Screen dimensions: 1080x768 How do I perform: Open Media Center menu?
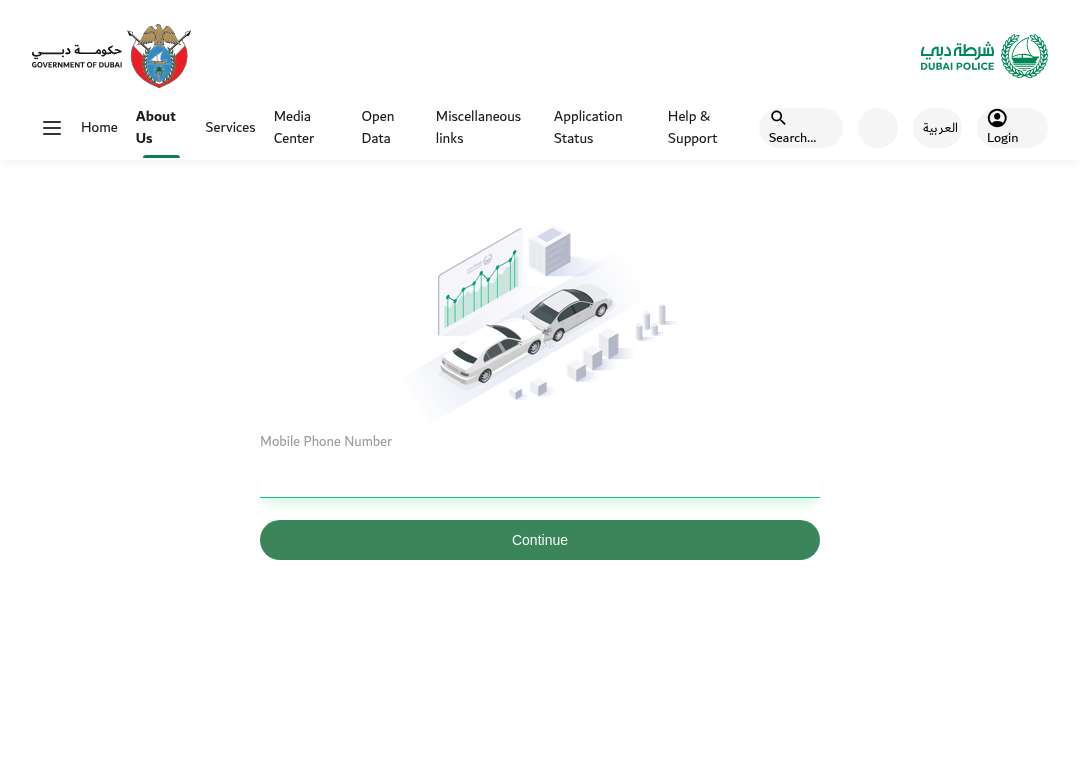click(293, 127)
